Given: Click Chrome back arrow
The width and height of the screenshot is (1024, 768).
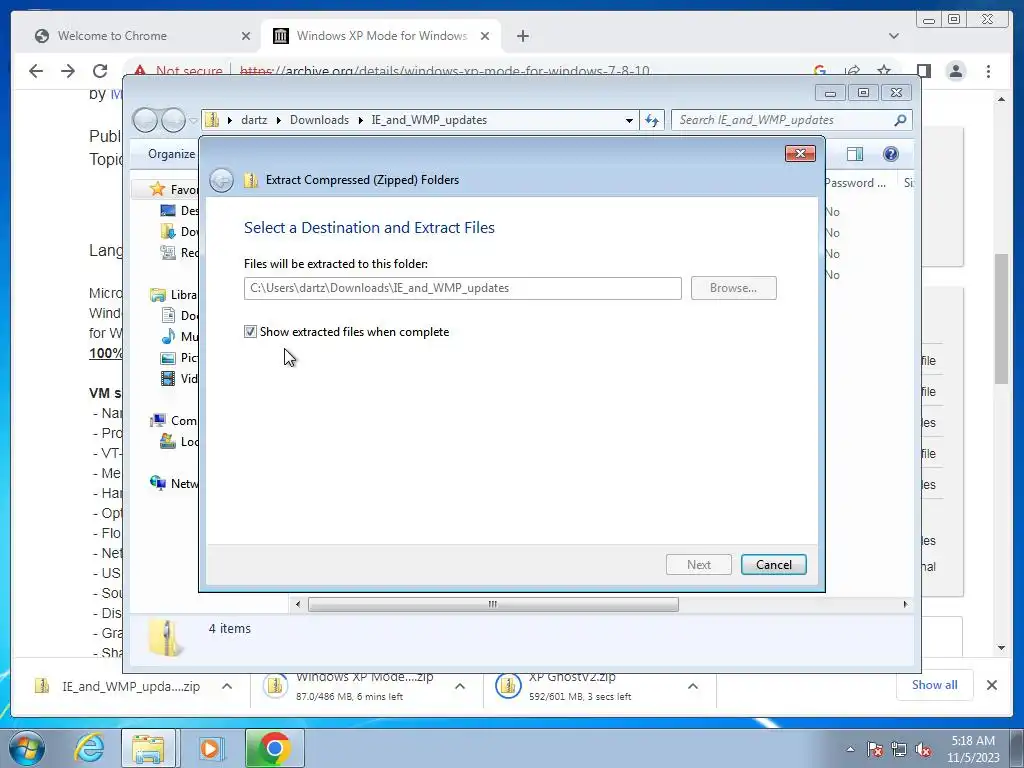Looking at the screenshot, I should [x=36, y=71].
